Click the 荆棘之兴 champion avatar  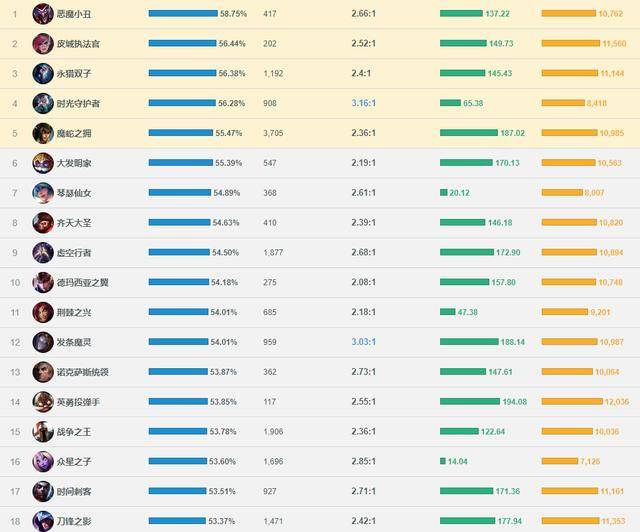point(43,312)
